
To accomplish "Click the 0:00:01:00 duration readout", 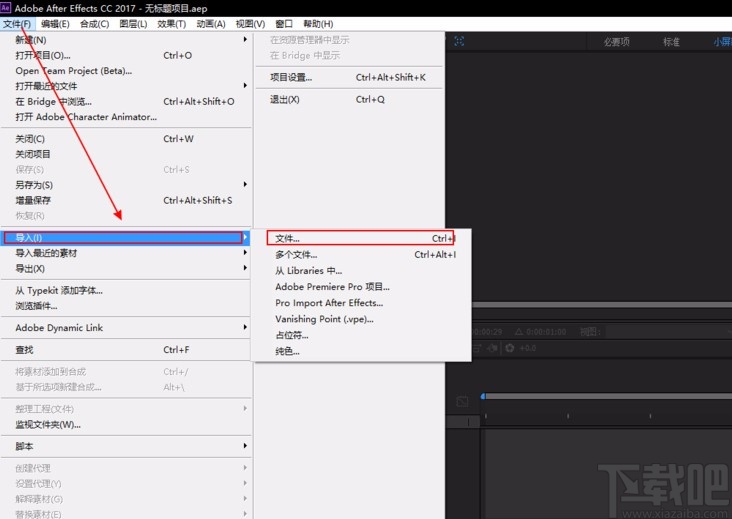I will pos(546,332).
